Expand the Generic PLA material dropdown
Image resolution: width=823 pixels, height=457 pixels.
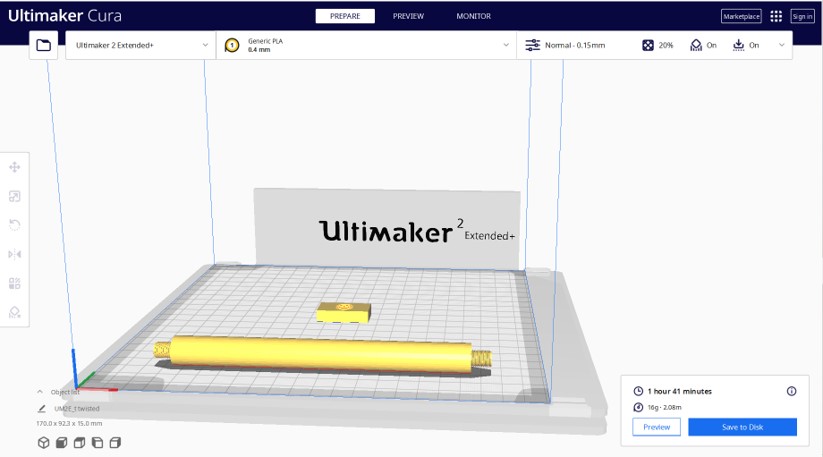(506, 45)
